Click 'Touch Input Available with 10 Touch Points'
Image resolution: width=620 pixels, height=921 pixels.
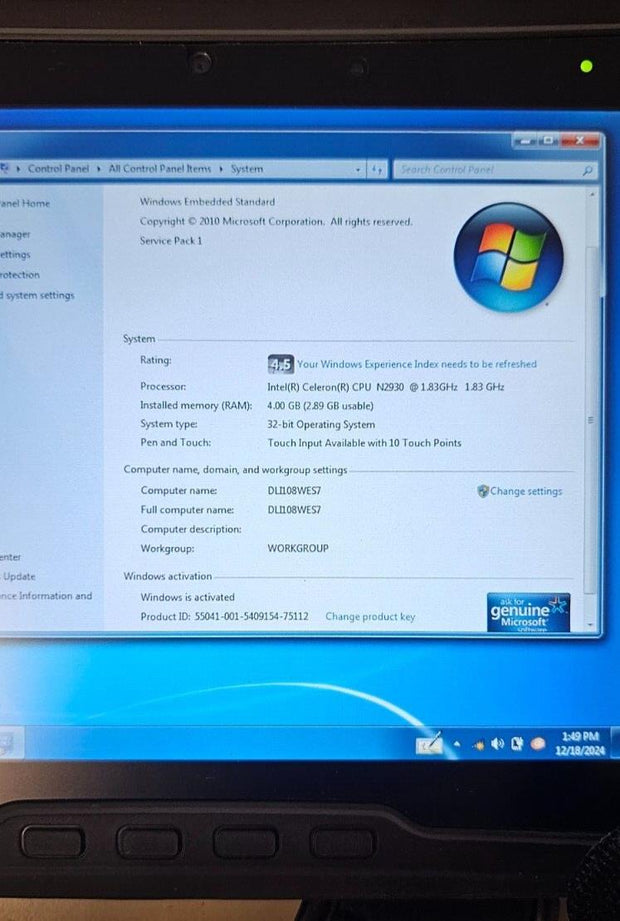[x=365, y=443]
